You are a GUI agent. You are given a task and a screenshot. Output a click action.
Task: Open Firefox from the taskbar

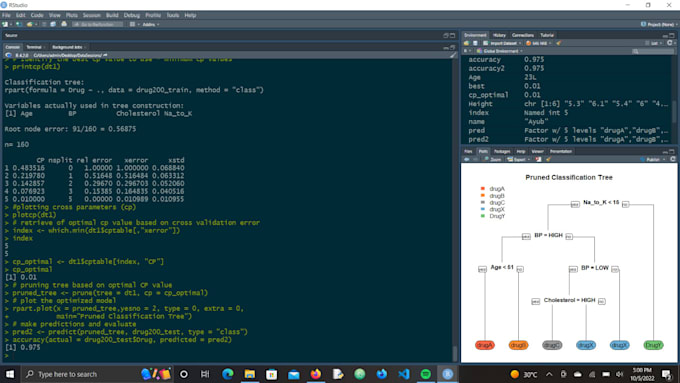pos(316,374)
